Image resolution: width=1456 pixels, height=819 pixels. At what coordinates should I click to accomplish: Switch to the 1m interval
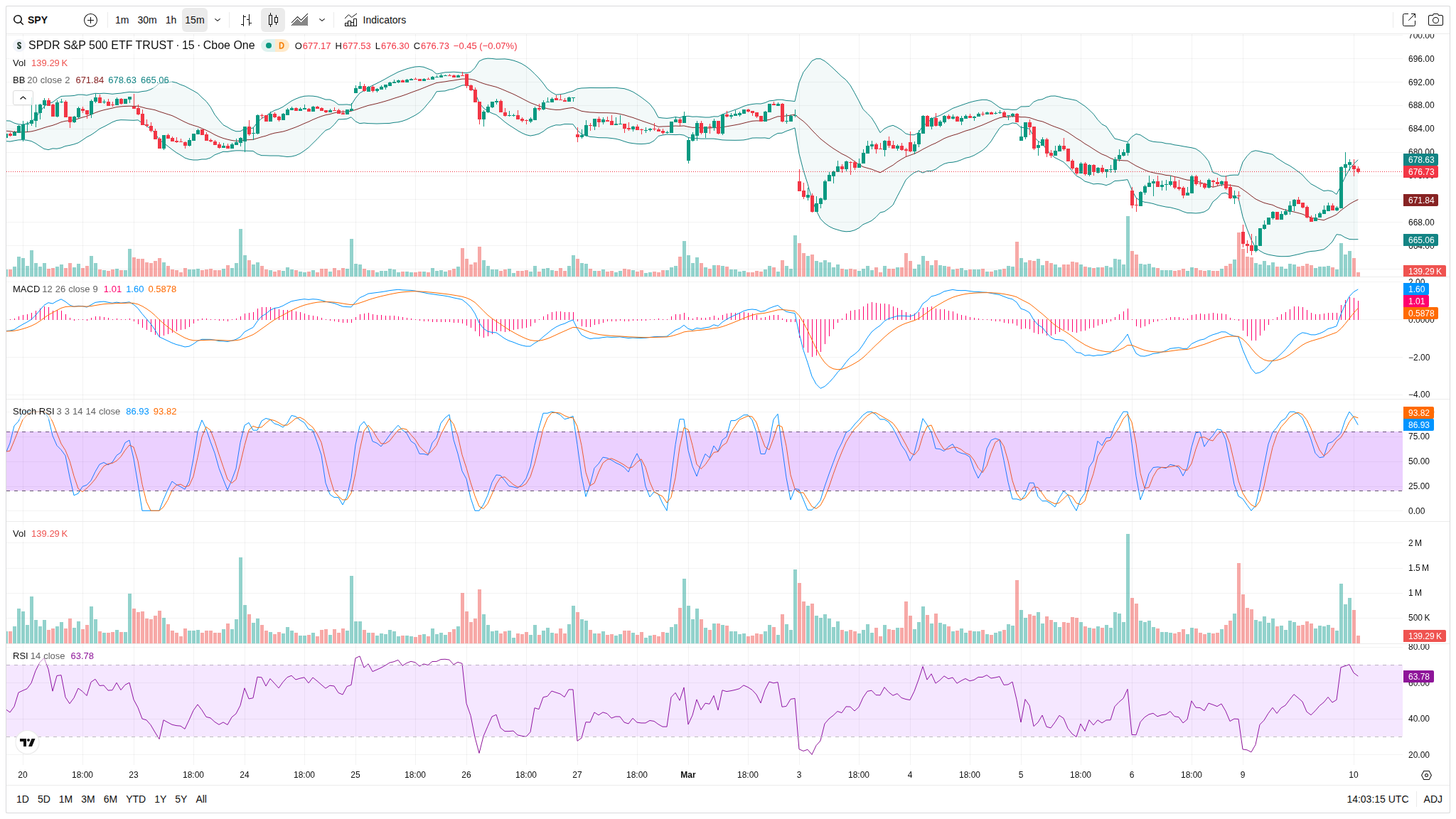click(x=122, y=20)
